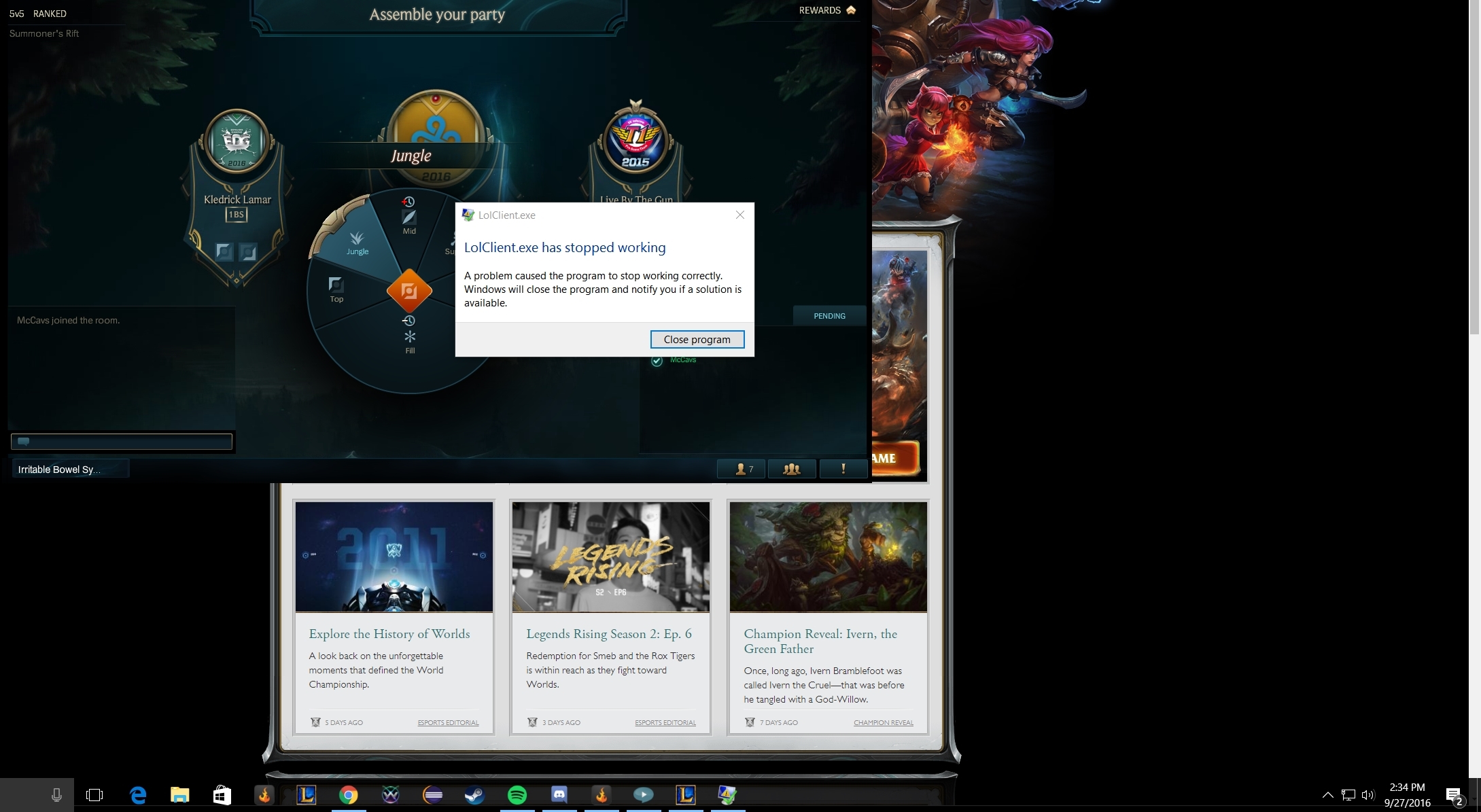The height and width of the screenshot is (812, 1481).
Task: Open Google Chrome from the taskbar
Action: click(x=349, y=795)
